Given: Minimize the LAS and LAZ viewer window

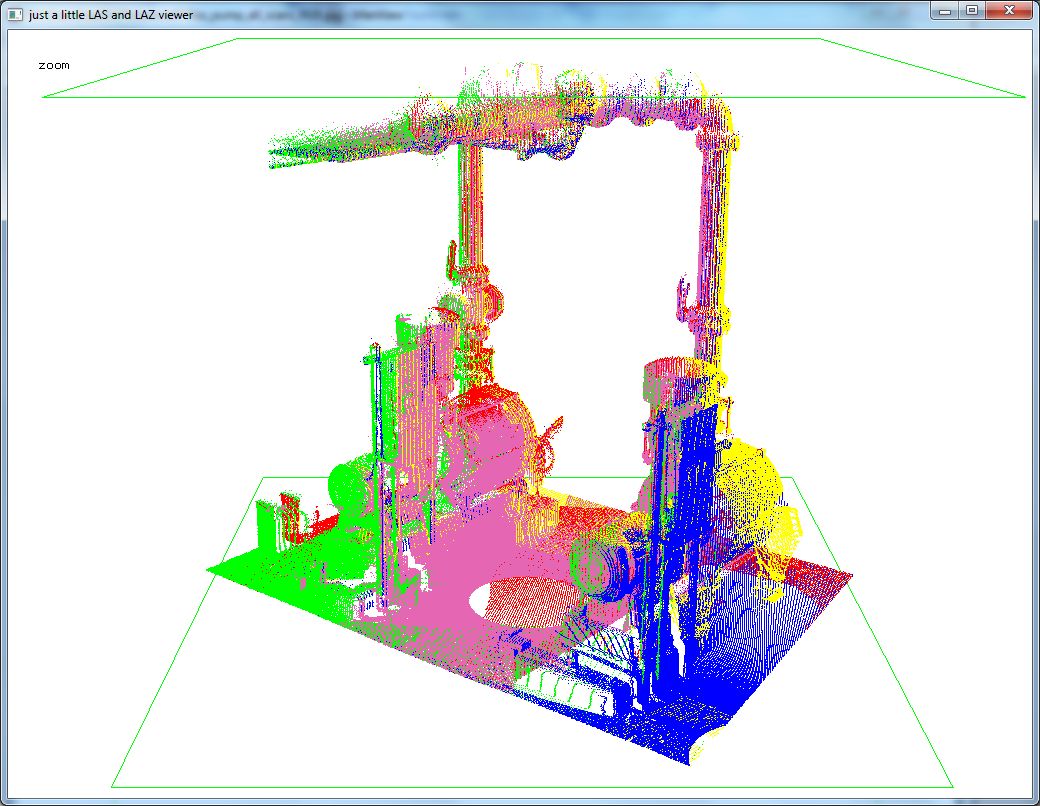Looking at the screenshot, I should pyautogui.click(x=945, y=11).
